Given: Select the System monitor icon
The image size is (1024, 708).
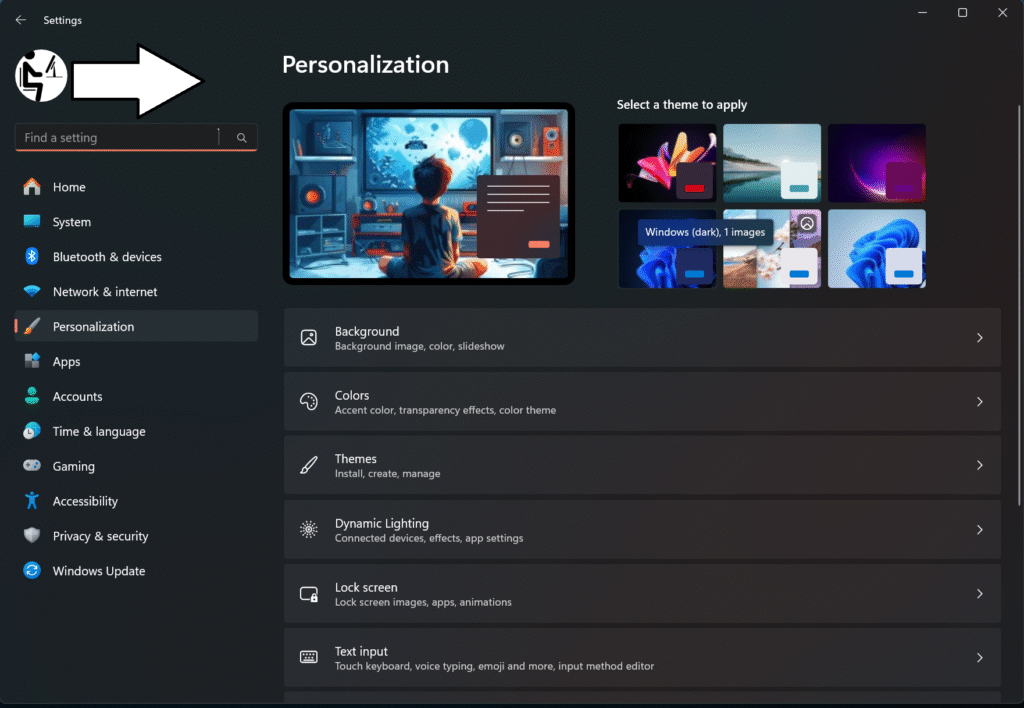Looking at the screenshot, I should coord(31,221).
